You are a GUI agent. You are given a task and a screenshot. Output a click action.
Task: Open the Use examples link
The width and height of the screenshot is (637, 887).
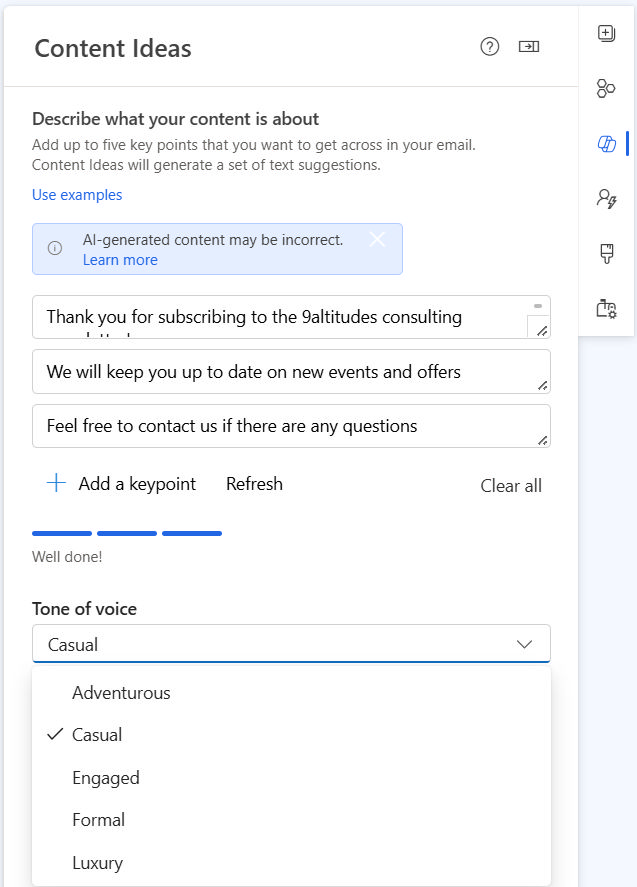(x=77, y=195)
